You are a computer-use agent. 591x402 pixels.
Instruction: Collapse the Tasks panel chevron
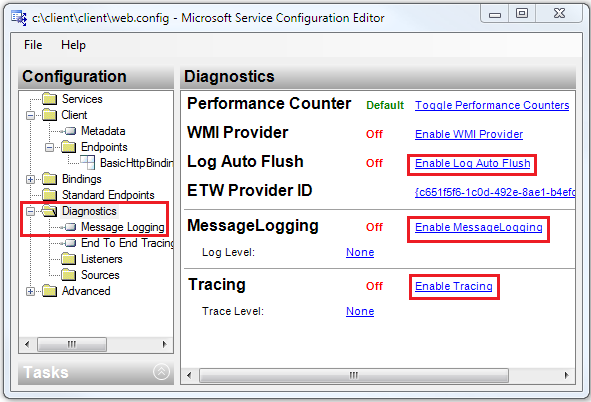(x=161, y=372)
